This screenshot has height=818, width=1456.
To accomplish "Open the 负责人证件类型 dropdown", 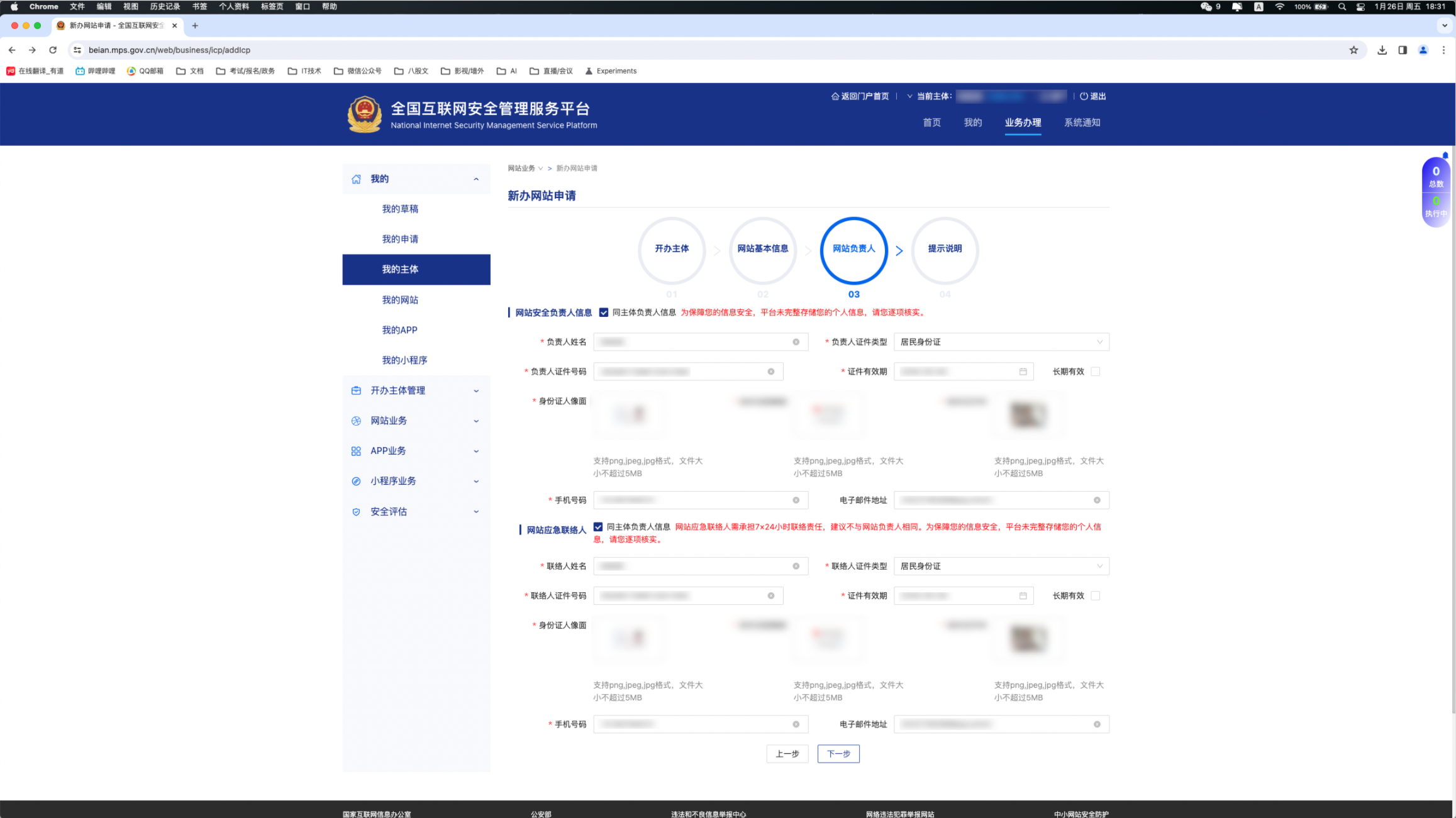I will click(x=1001, y=342).
